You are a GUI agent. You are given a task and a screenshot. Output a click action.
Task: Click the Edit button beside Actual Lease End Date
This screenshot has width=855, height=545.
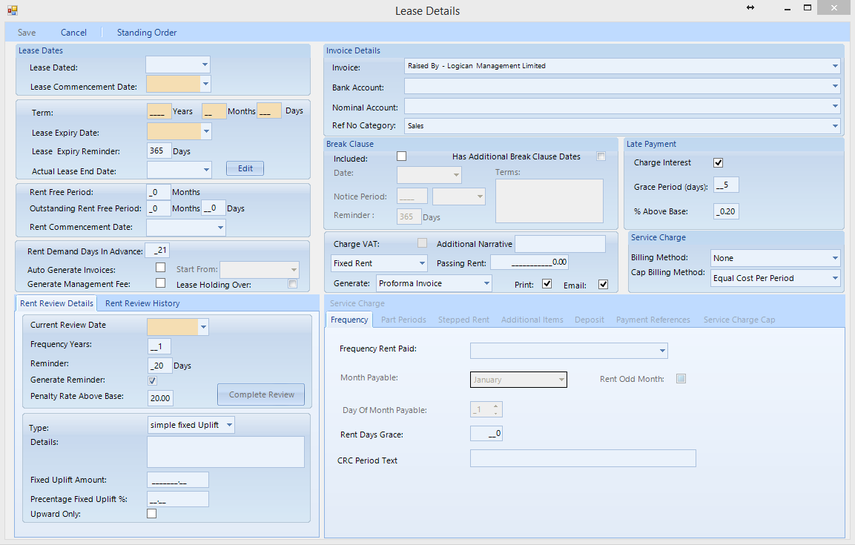point(245,169)
